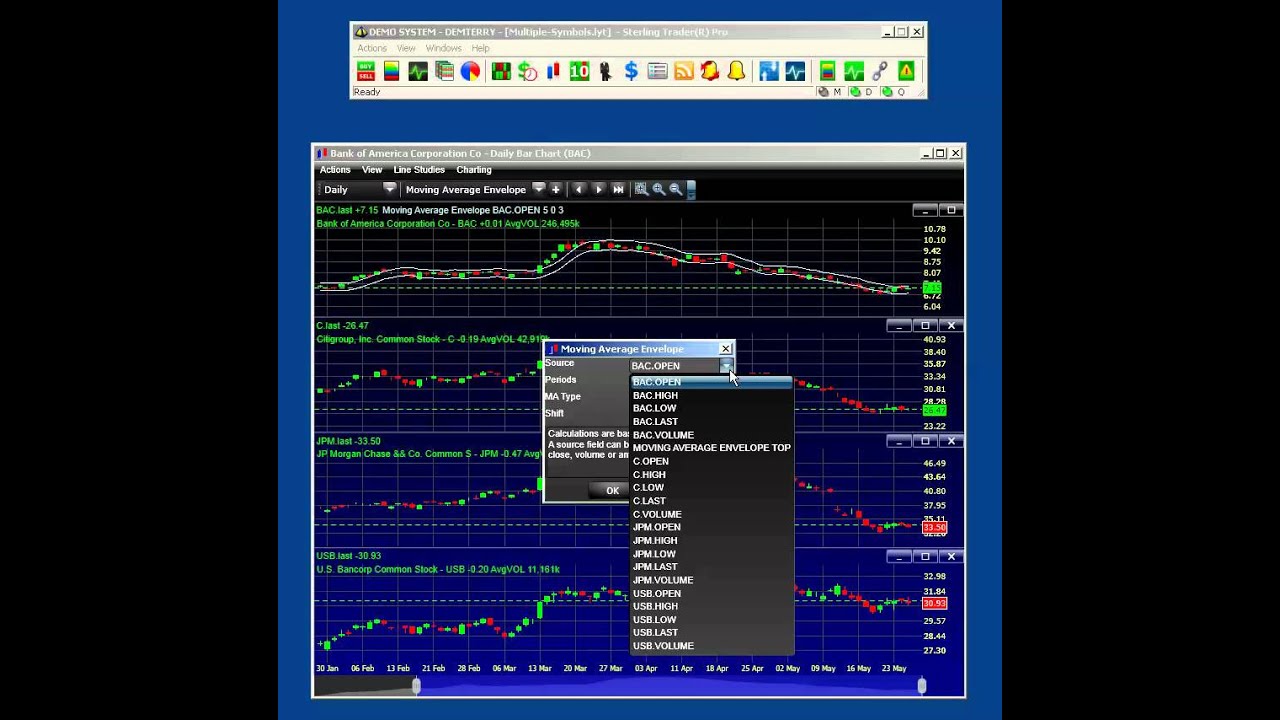The height and width of the screenshot is (720, 1280).
Task: Zoom in on the chart with magnifier plus
Action: tap(658, 189)
